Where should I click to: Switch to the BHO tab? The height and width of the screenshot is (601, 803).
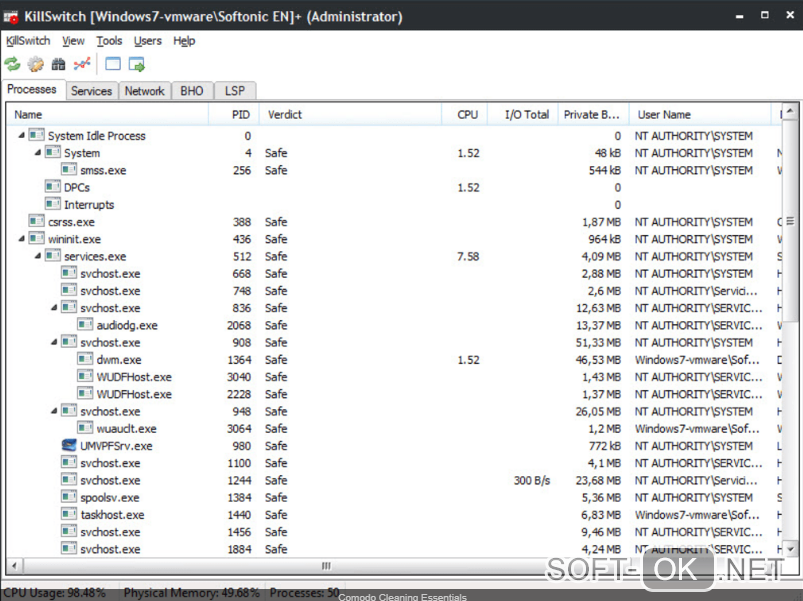click(192, 91)
